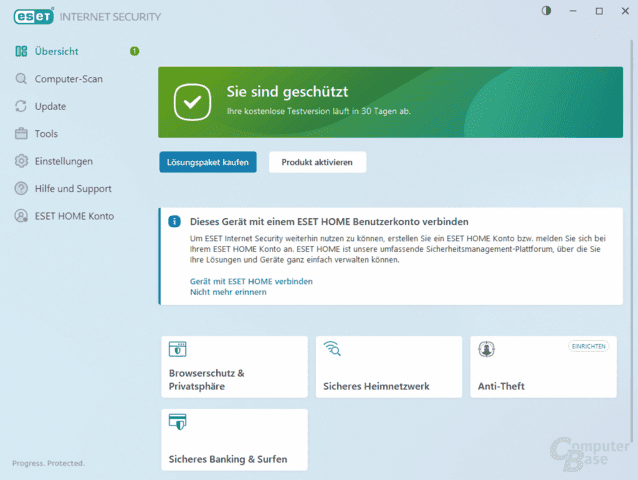
Task: Minimize the ESET window
Action: tap(573, 11)
